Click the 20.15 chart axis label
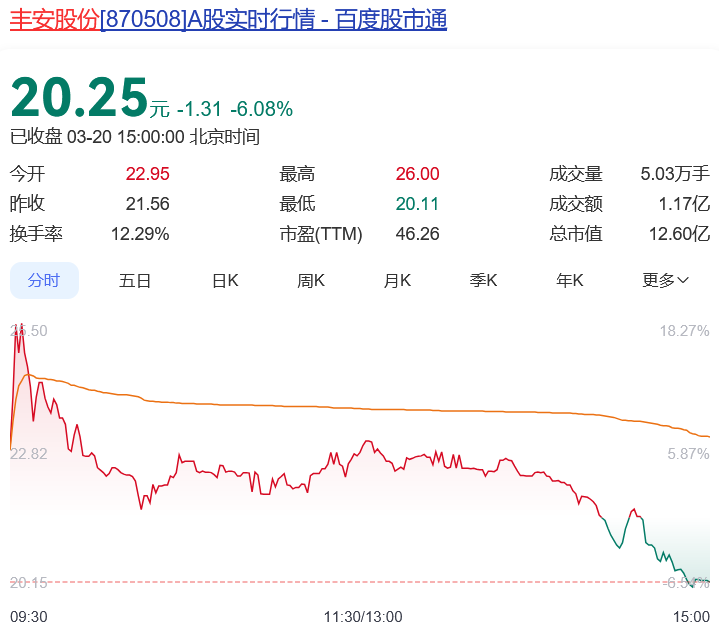 pyautogui.click(x=28, y=583)
